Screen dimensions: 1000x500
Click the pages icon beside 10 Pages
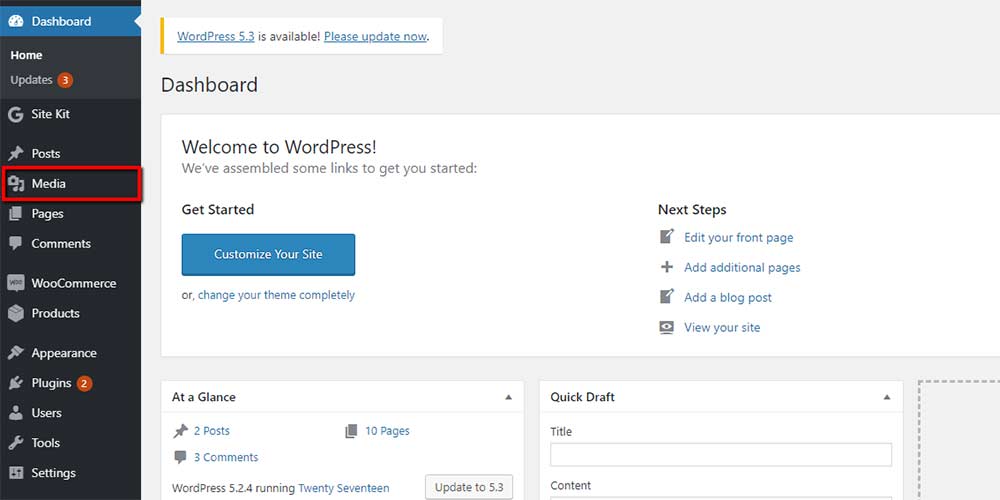point(351,432)
